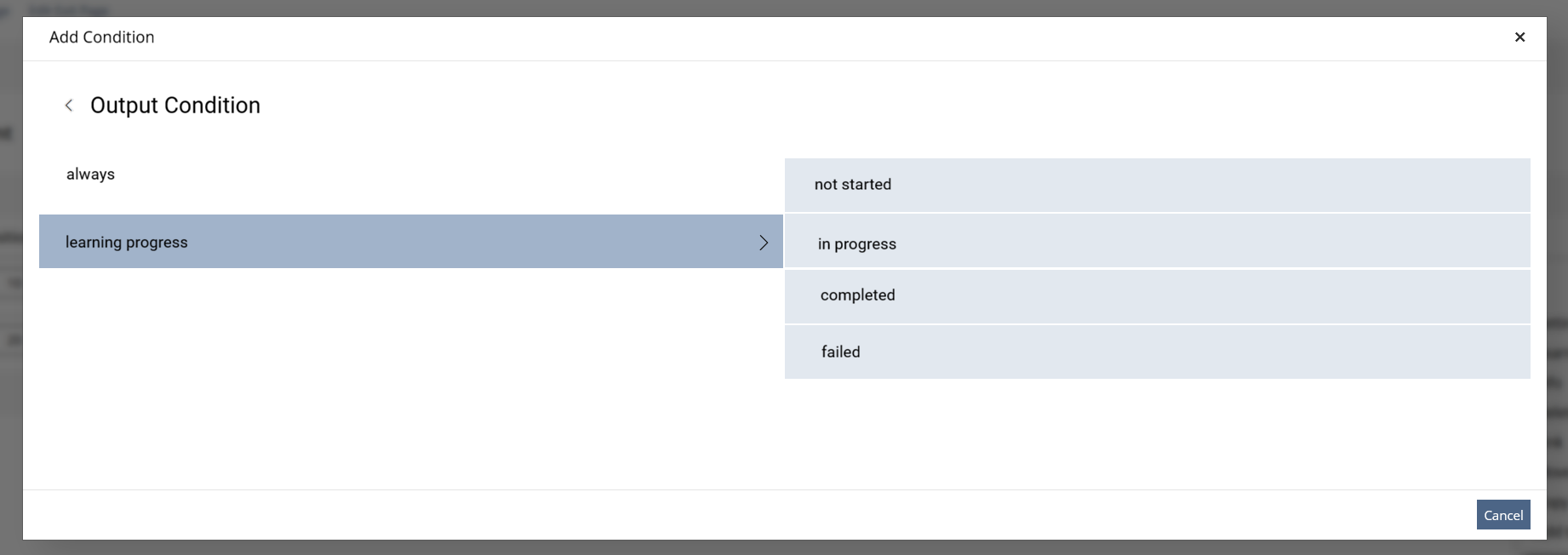Expand the learning progress chevron arrow

764,243
